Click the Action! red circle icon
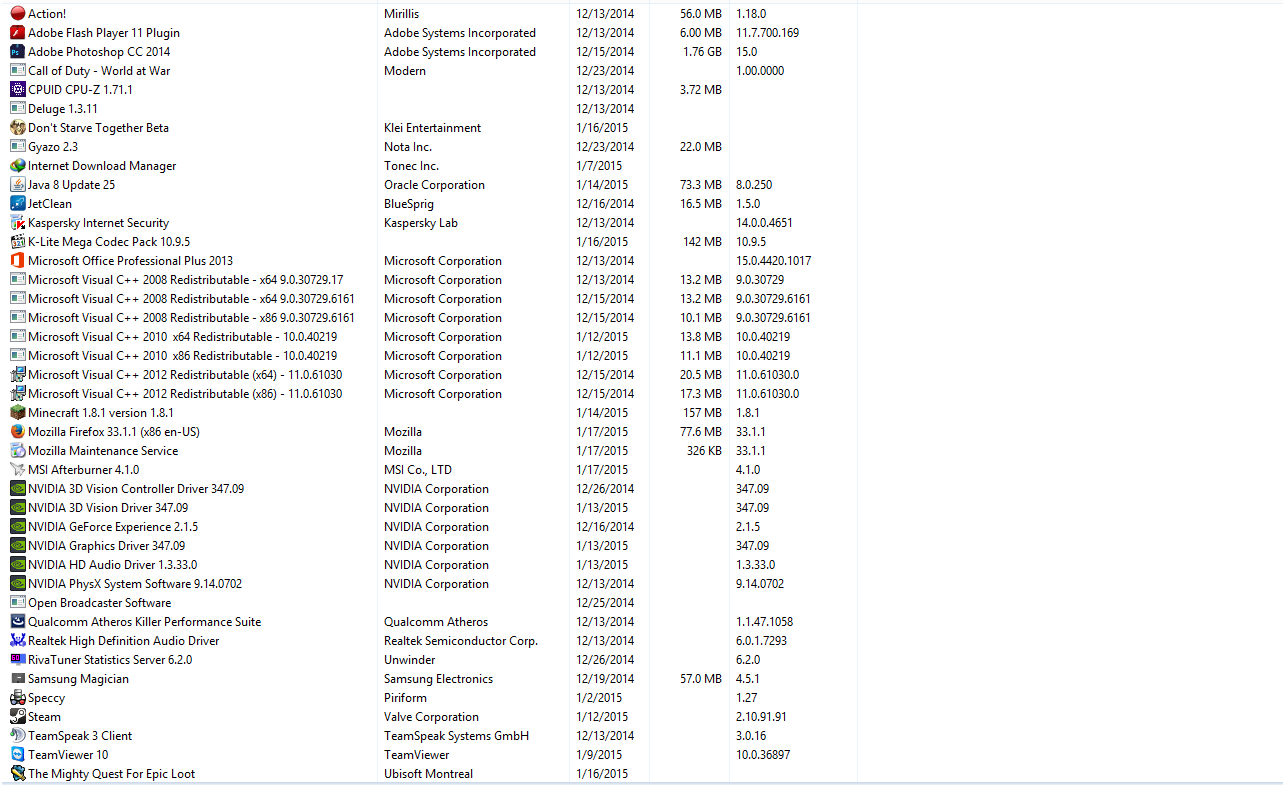Viewport: 1283px width, 785px height. (x=18, y=14)
